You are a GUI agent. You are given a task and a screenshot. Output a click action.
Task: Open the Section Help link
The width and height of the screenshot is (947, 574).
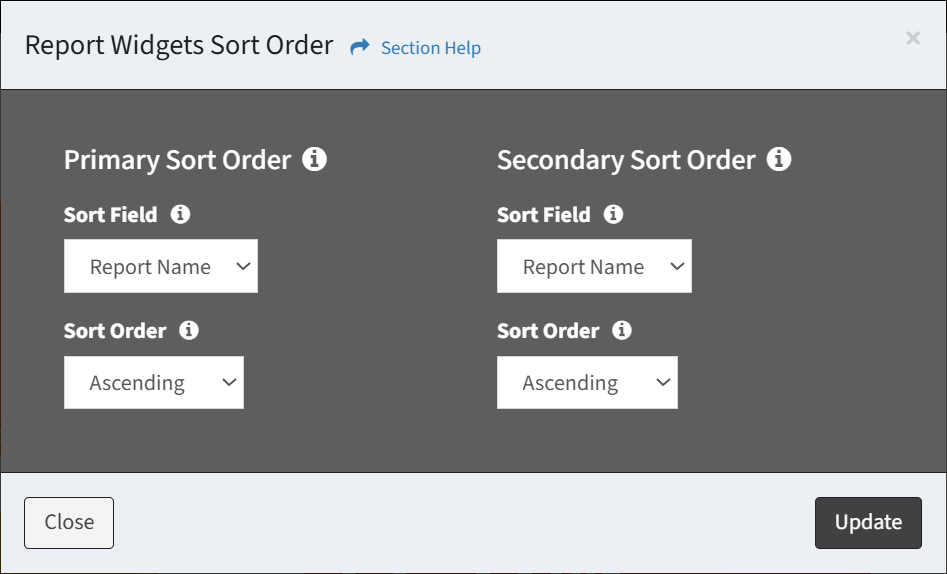pyautogui.click(x=431, y=48)
